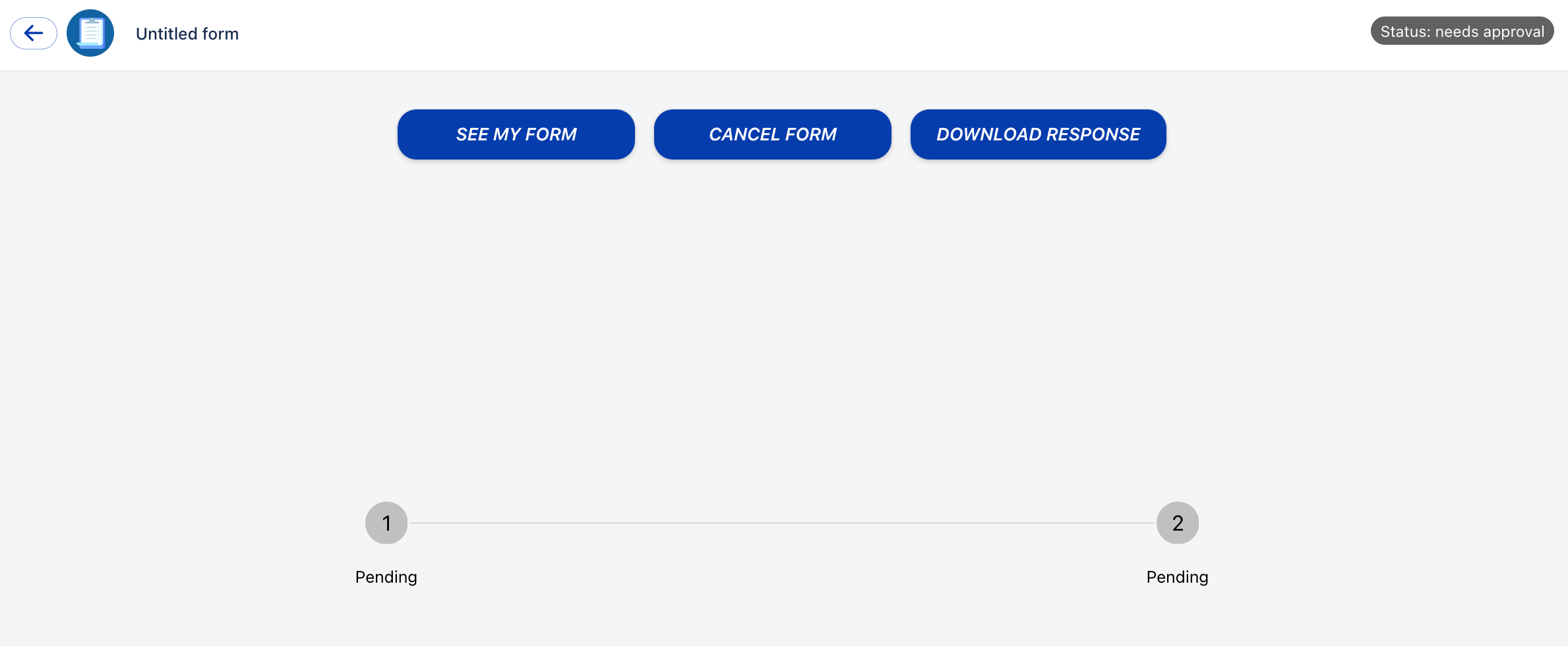
Task: Cancel this form submission
Action: 772,134
